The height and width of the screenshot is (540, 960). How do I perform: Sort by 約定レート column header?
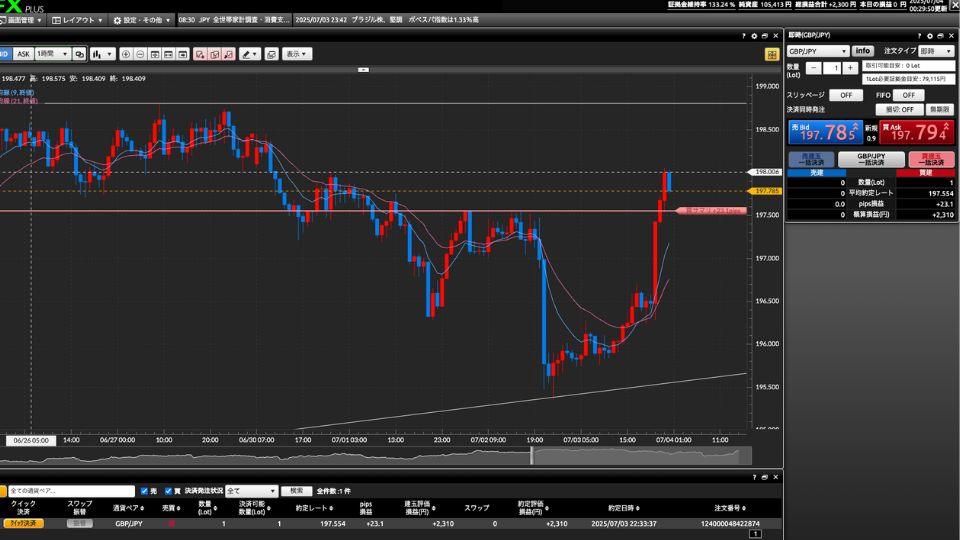314,508
